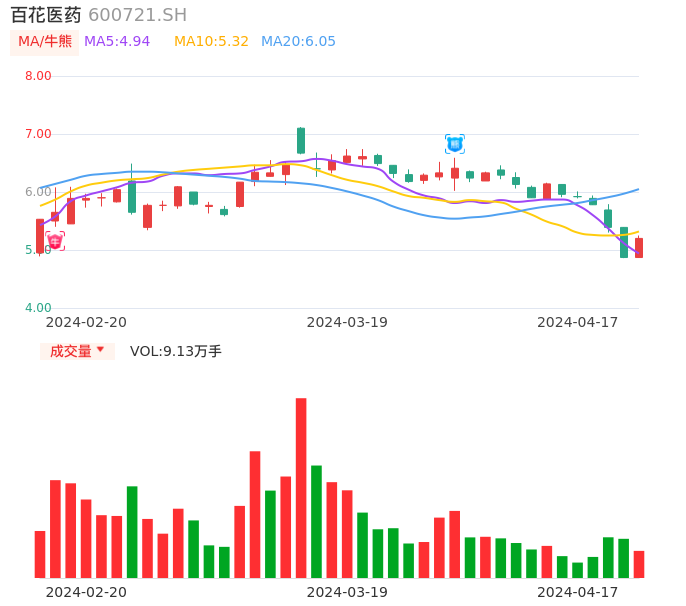Click 2024-03-19 date under candlestick chart
This screenshot has height=606, width=686.
tap(347, 322)
